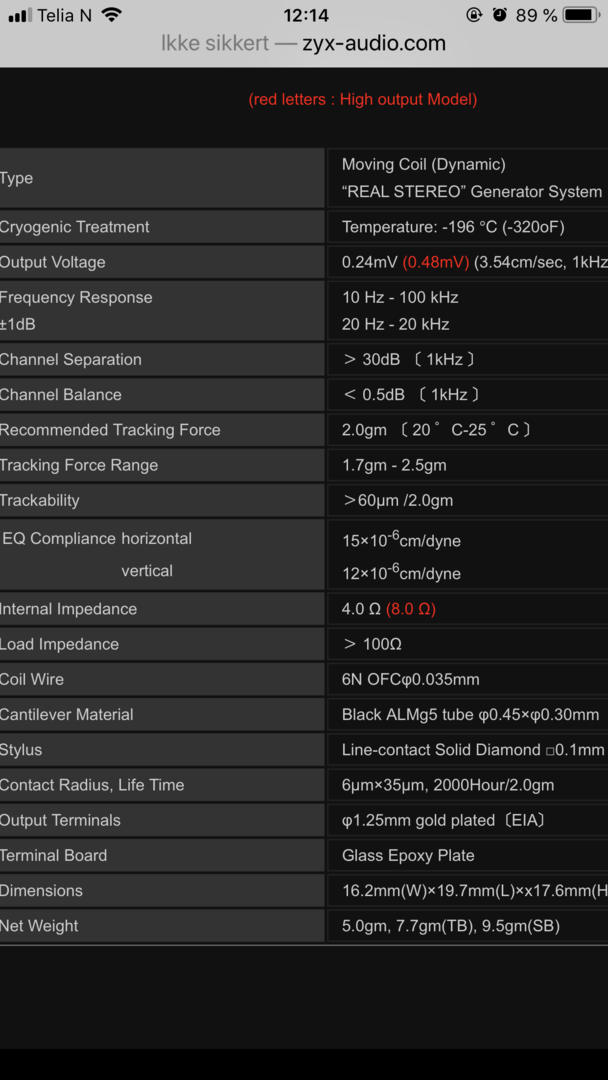The image size is (608, 1080).
Task: Tap the 'Ikke sikkert' security warning
Action: pos(214,44)
